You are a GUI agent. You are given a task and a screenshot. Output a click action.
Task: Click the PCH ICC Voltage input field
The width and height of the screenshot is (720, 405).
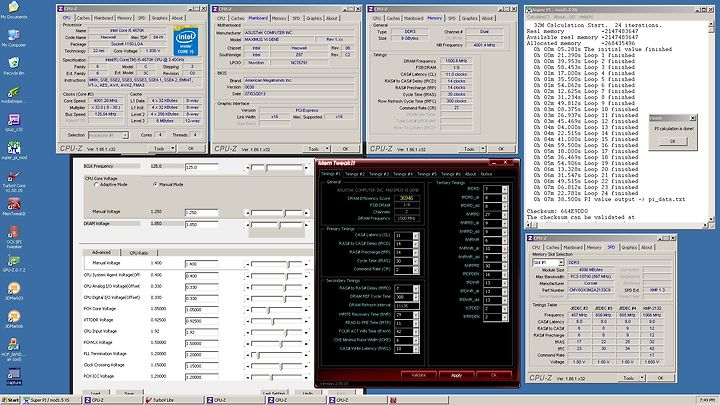tap(201, 377)
